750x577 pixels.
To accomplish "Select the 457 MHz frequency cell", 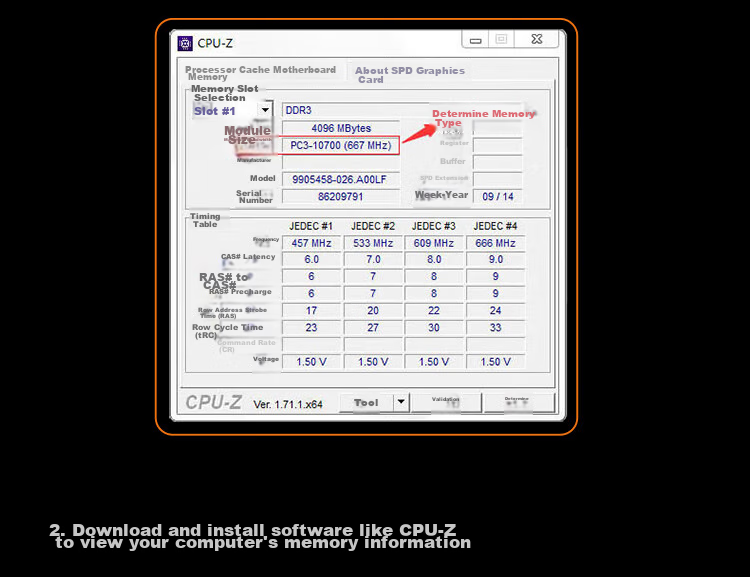I will point(311,243).
